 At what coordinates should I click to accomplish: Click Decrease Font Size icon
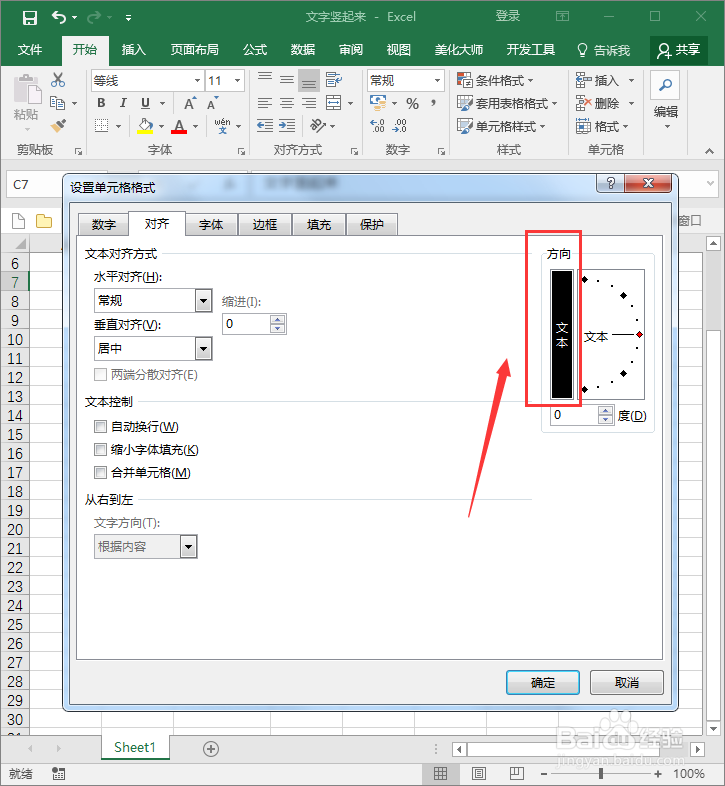click(212, 104)
